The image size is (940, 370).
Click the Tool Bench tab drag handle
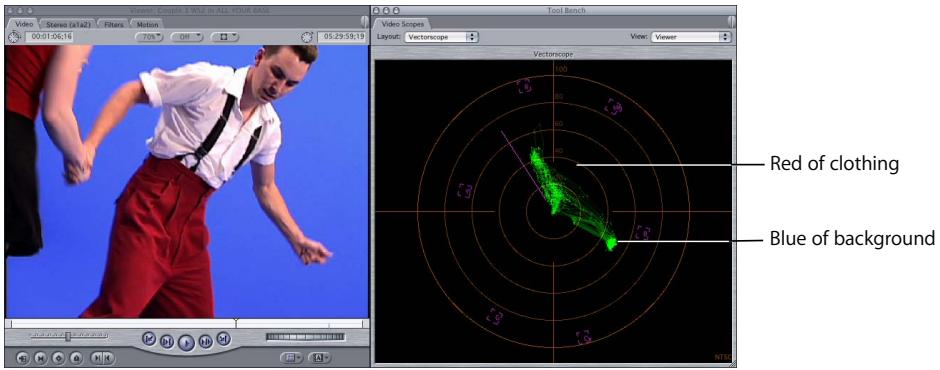coord(731,23)
